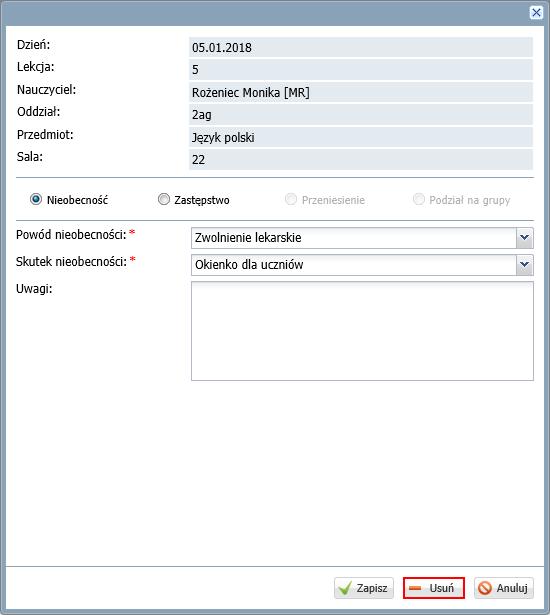Screen dimensions: 550x615
Task: Click the Sala value 22
Action: [x=198, y=160]
